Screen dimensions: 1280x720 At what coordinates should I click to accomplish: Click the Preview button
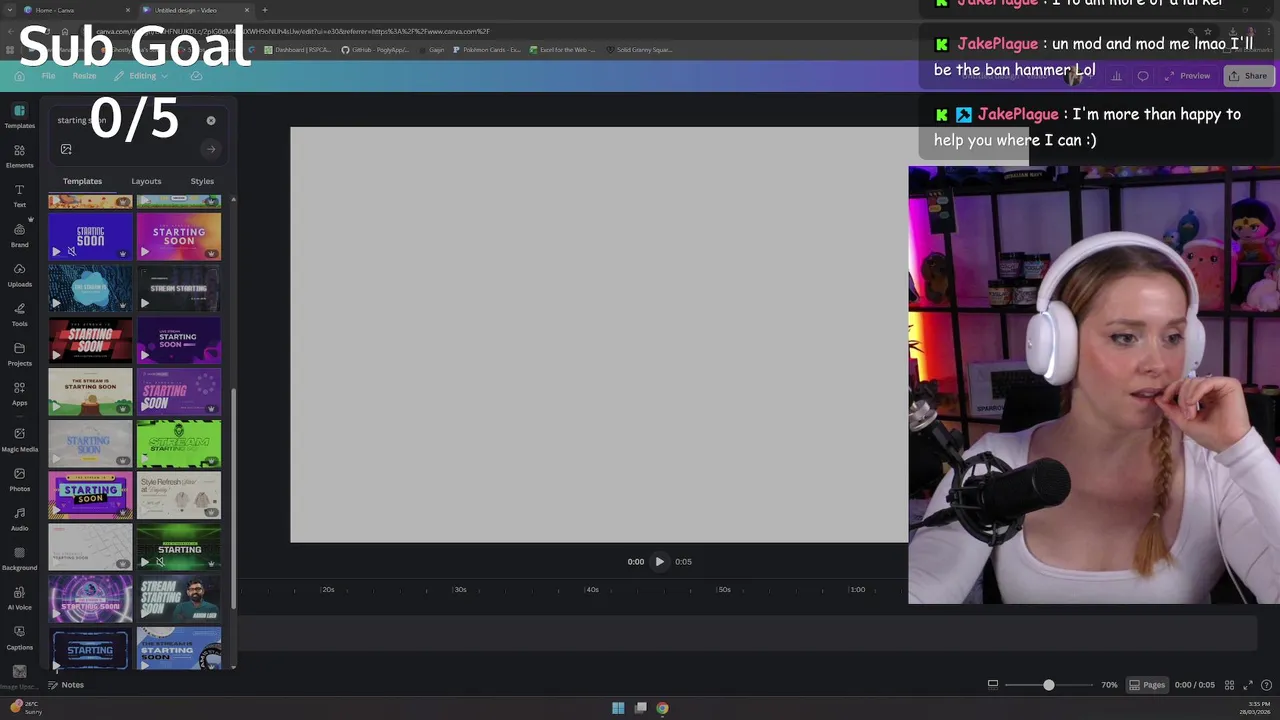click(x=1187, y=76)
